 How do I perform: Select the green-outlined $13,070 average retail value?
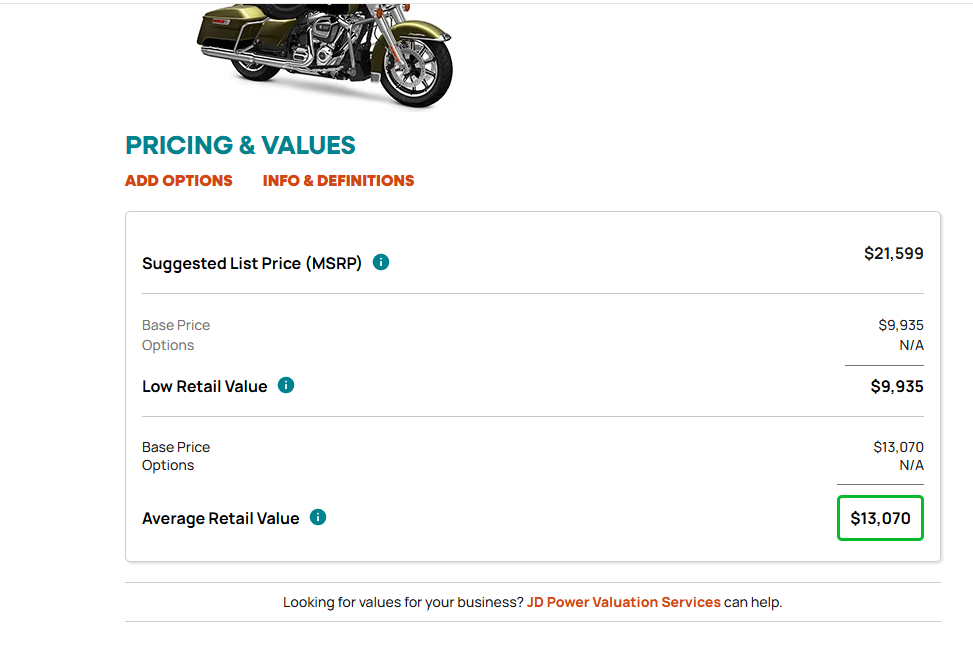pyautogui.click(x=880, y=518)
